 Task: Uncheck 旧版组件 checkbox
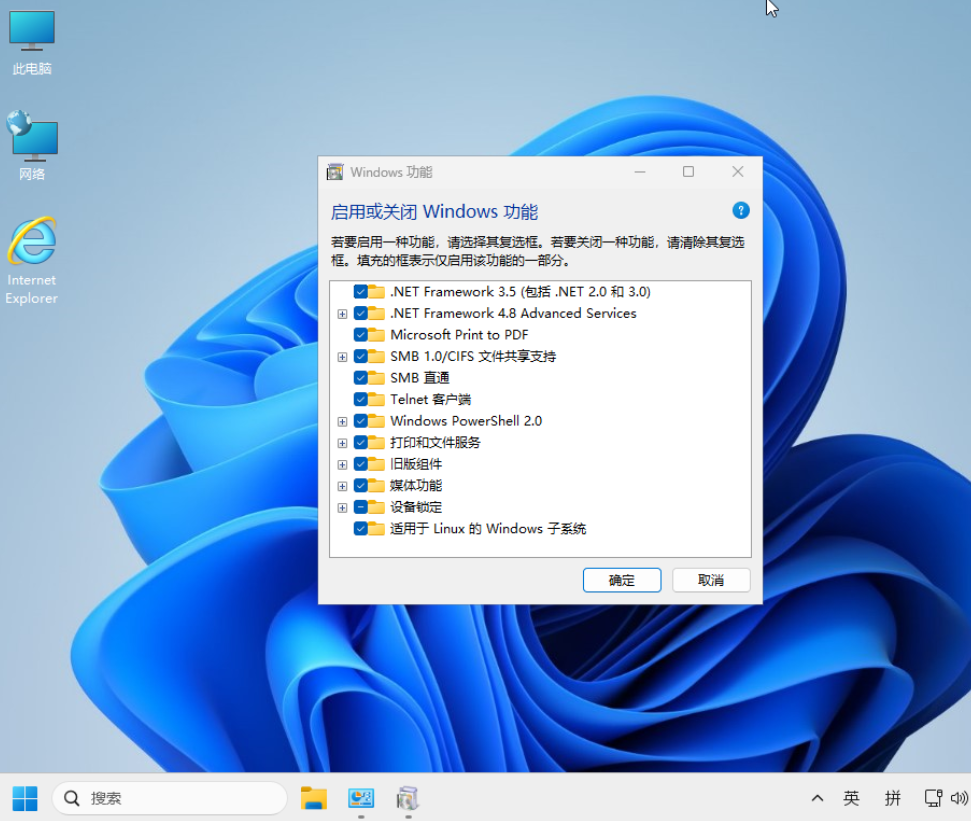[360, 464]
